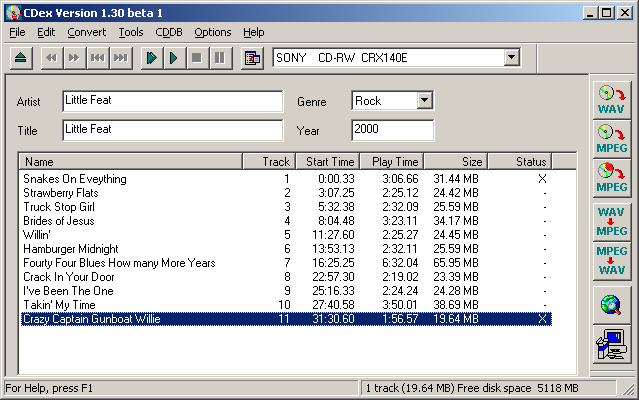Screen dimensions: 639x400
Task: Click play time 2:24.24
Action: click(x=400, y=291)
